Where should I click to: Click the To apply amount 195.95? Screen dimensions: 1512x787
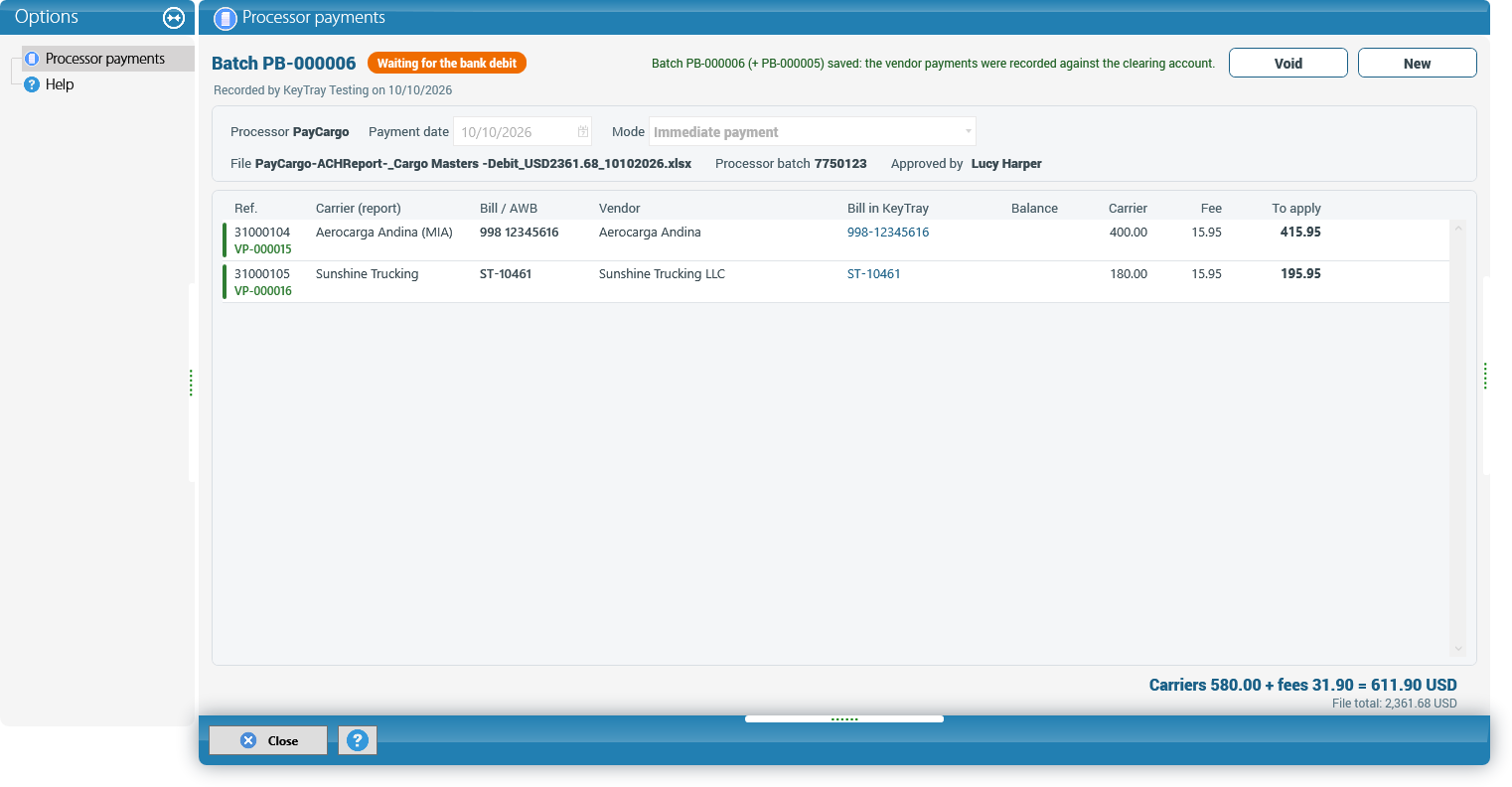[1300, 274]
